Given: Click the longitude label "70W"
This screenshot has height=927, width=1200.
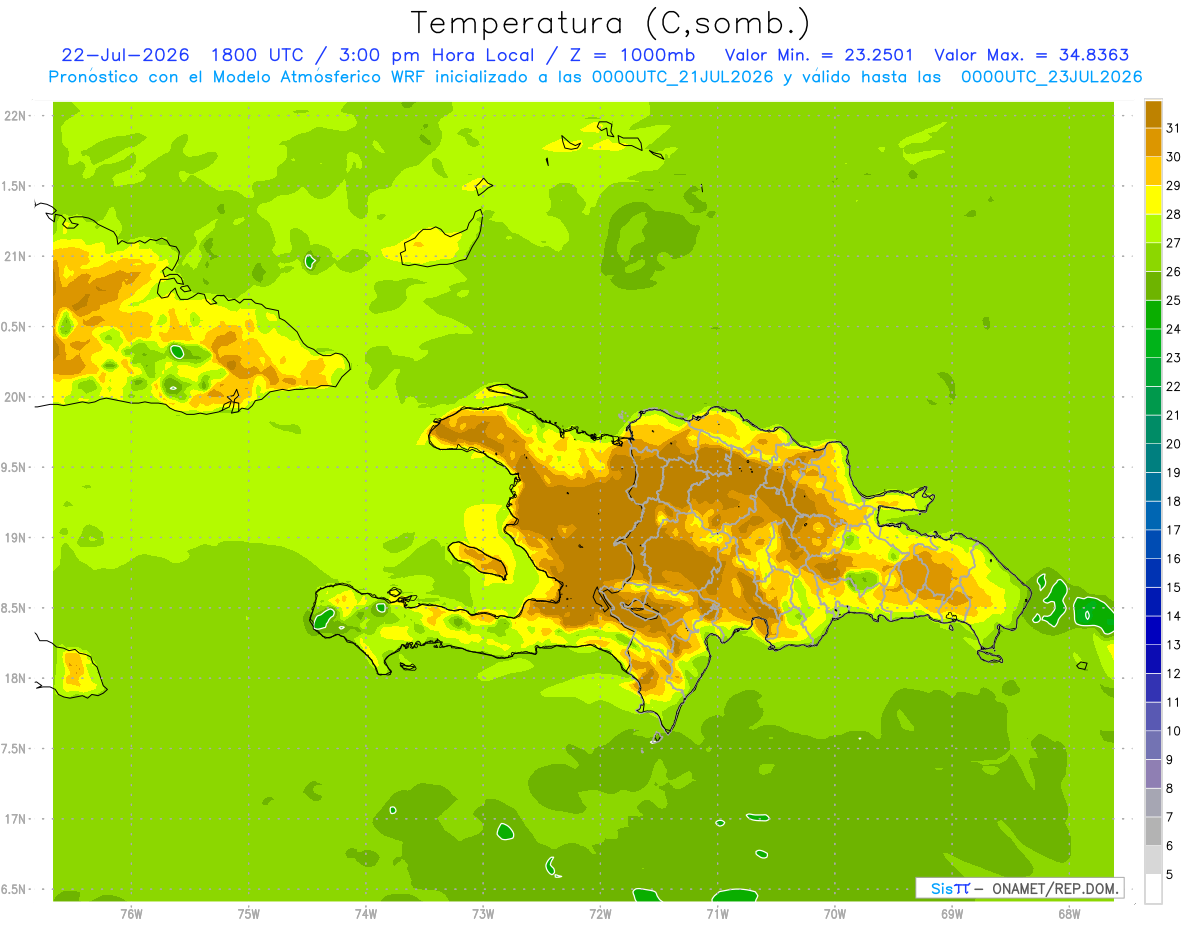Looking at the screenshot, I should coord(834,914).
